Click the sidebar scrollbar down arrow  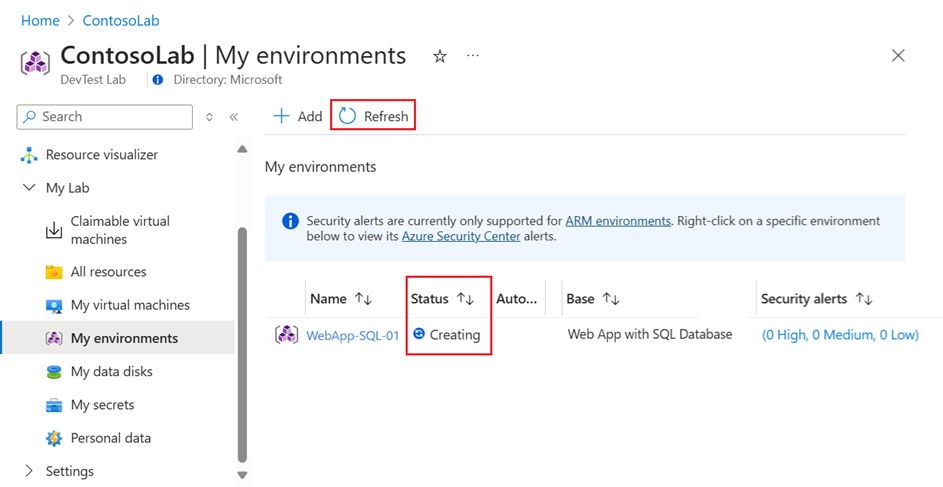242,475
